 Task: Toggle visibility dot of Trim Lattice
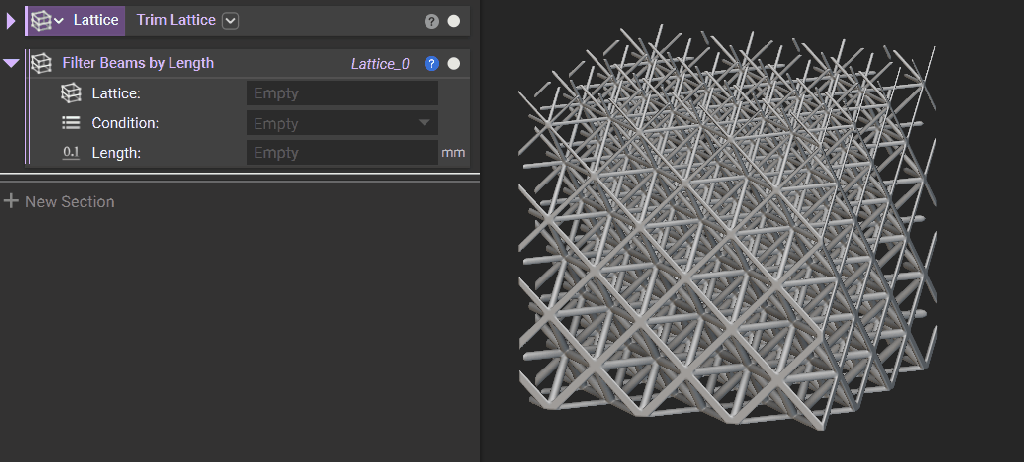click(x=453, y=21)
